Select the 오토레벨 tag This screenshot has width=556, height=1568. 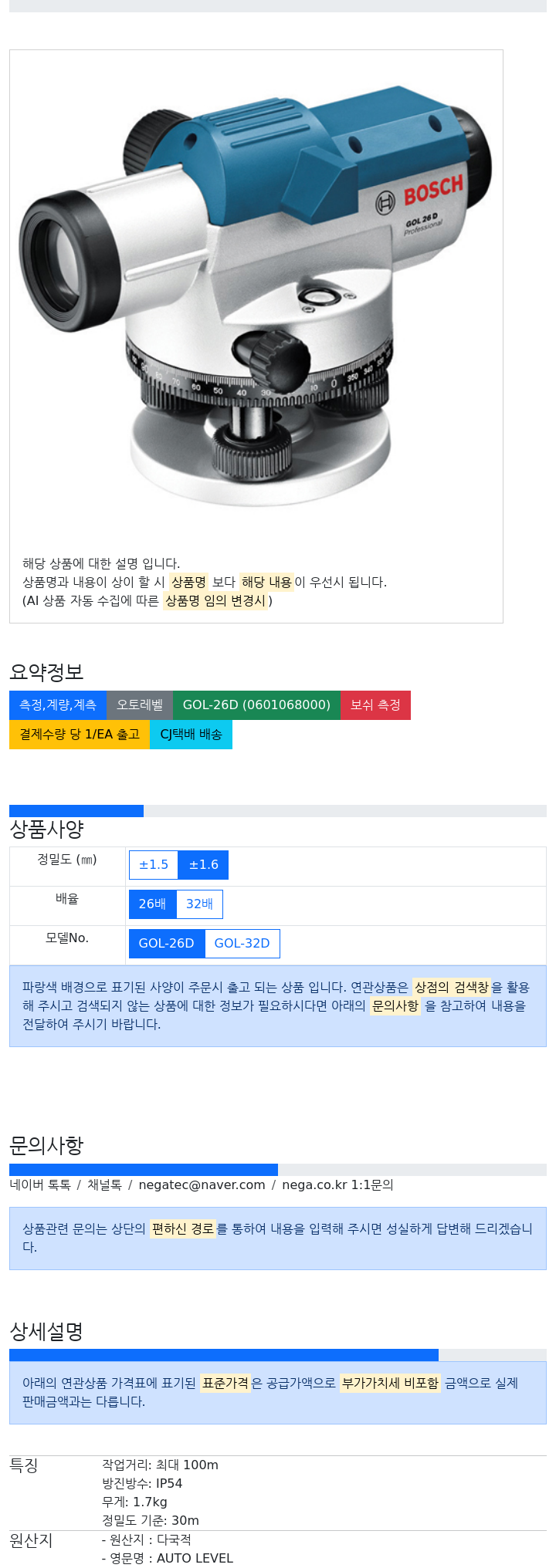tap(140, 705)
